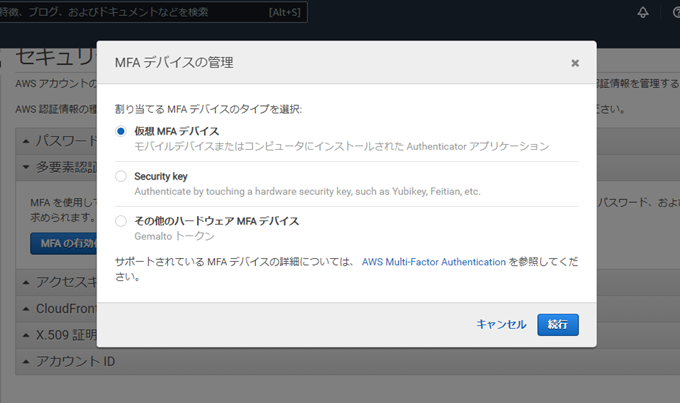Open the notifications bell icon
The image size is (680, 403).
pyautogui.click(x=643, y=12)
